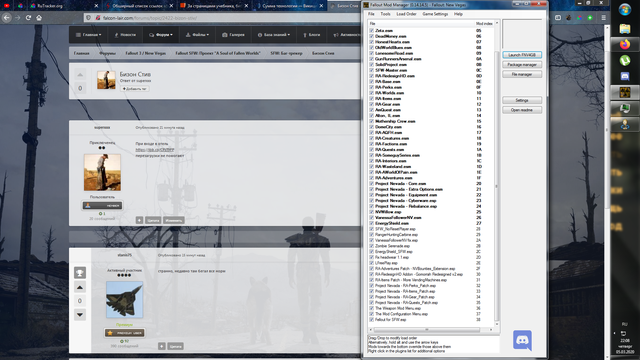
Task: Toggle the HonestHearts.esm checkbox
Action: pos(371,42)
